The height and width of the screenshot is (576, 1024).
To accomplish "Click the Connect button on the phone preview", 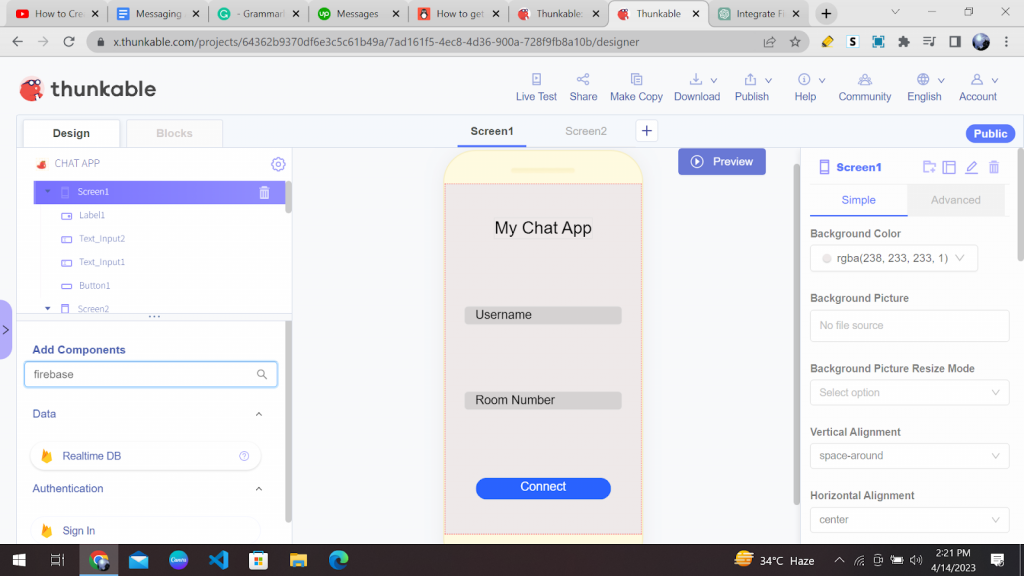I will [543, 487].
